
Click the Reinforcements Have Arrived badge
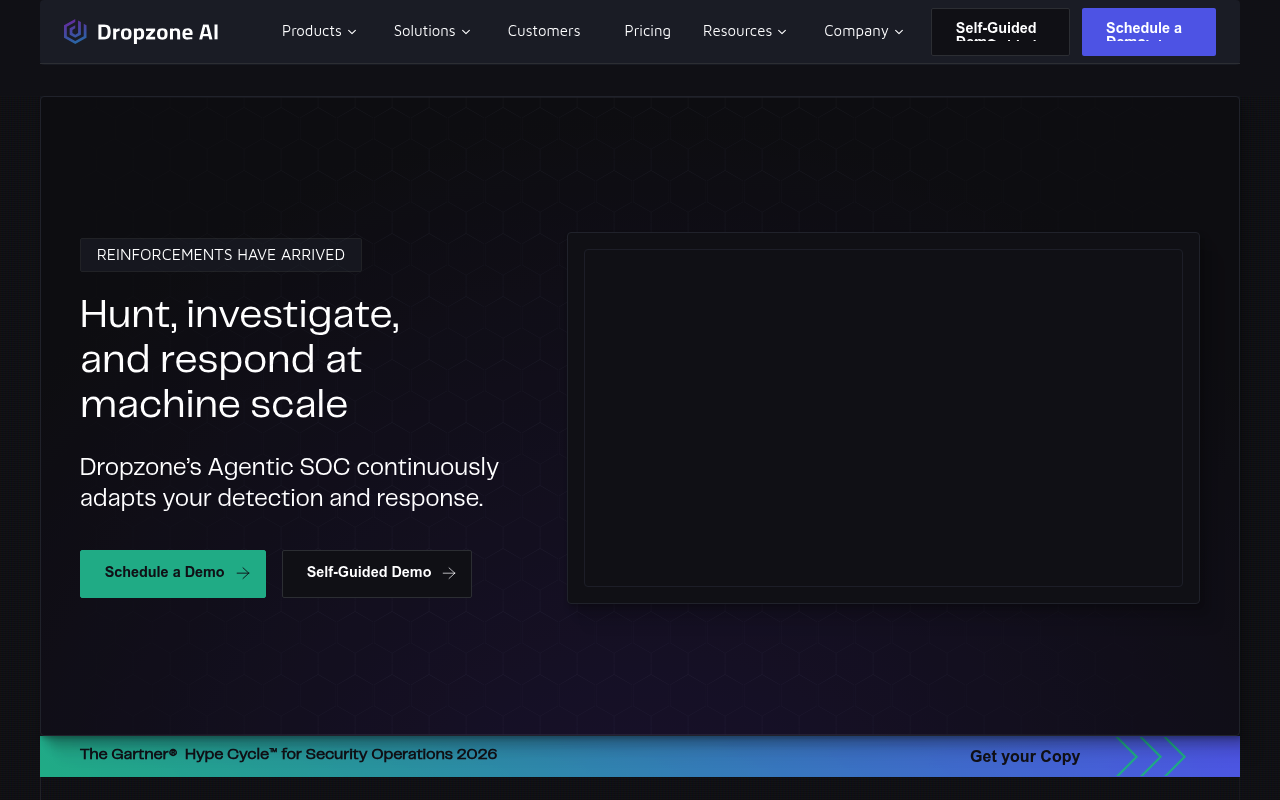221,255
